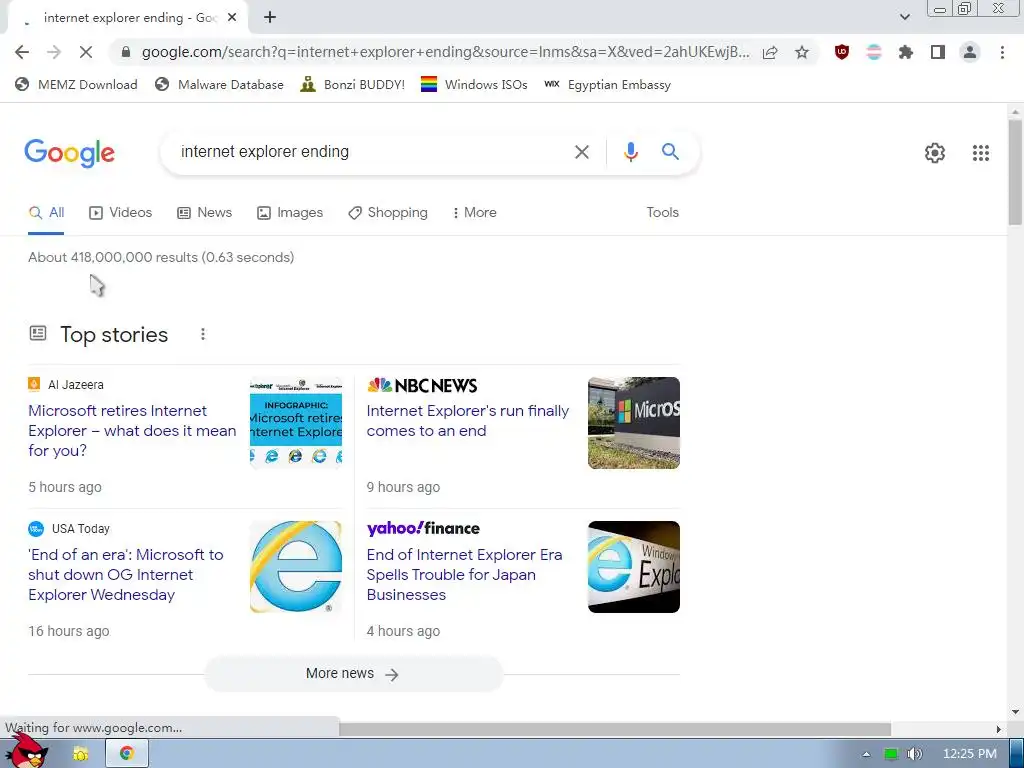Click Yahoo Finance Explorer thumbnail
Viewport: 1024px width, 768px height.
[x=633, y=567]
